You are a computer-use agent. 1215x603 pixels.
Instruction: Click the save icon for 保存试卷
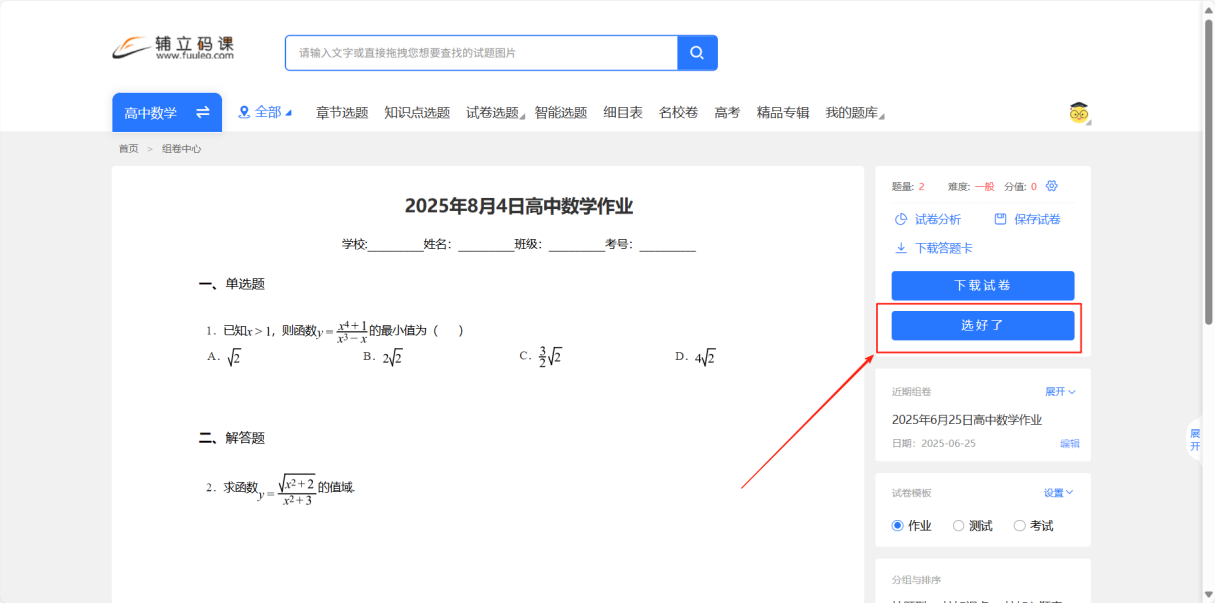pos(1000,219)
